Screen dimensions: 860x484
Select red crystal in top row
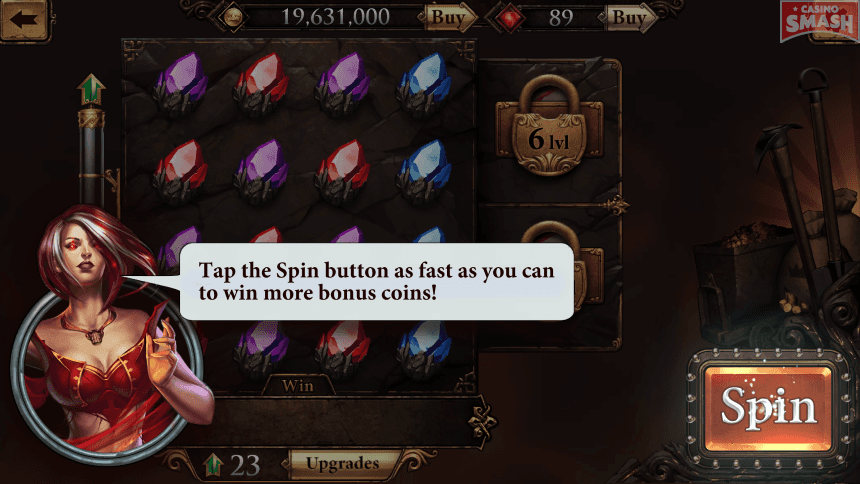click(x=262, y=85)
